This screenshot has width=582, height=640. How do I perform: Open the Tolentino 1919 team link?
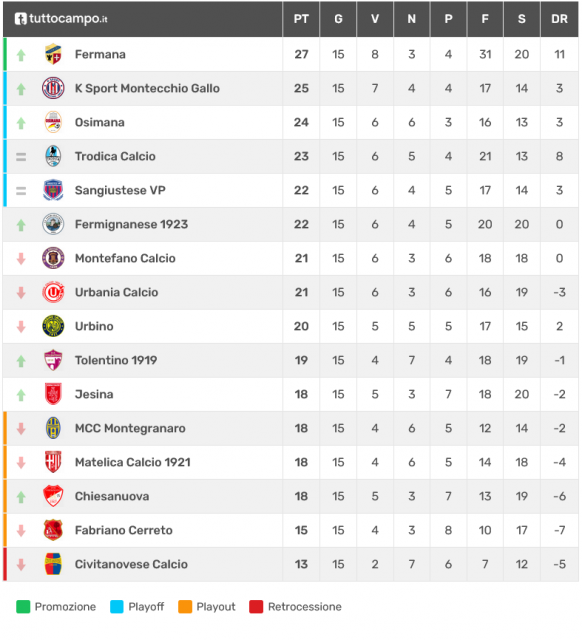[116, 360]
